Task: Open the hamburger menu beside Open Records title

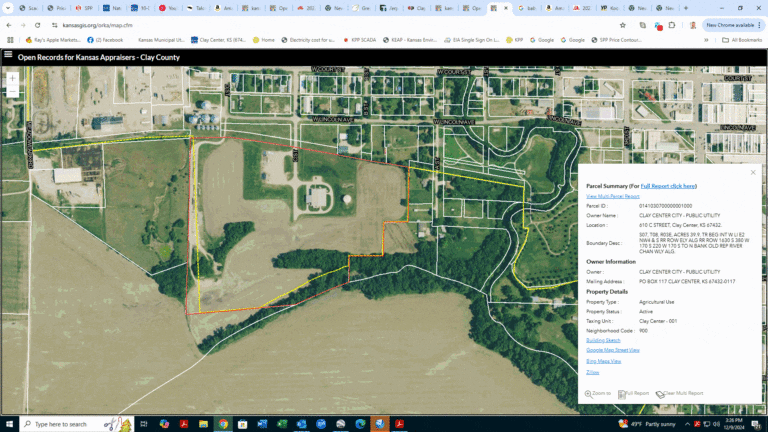Action: pos(8,56)
